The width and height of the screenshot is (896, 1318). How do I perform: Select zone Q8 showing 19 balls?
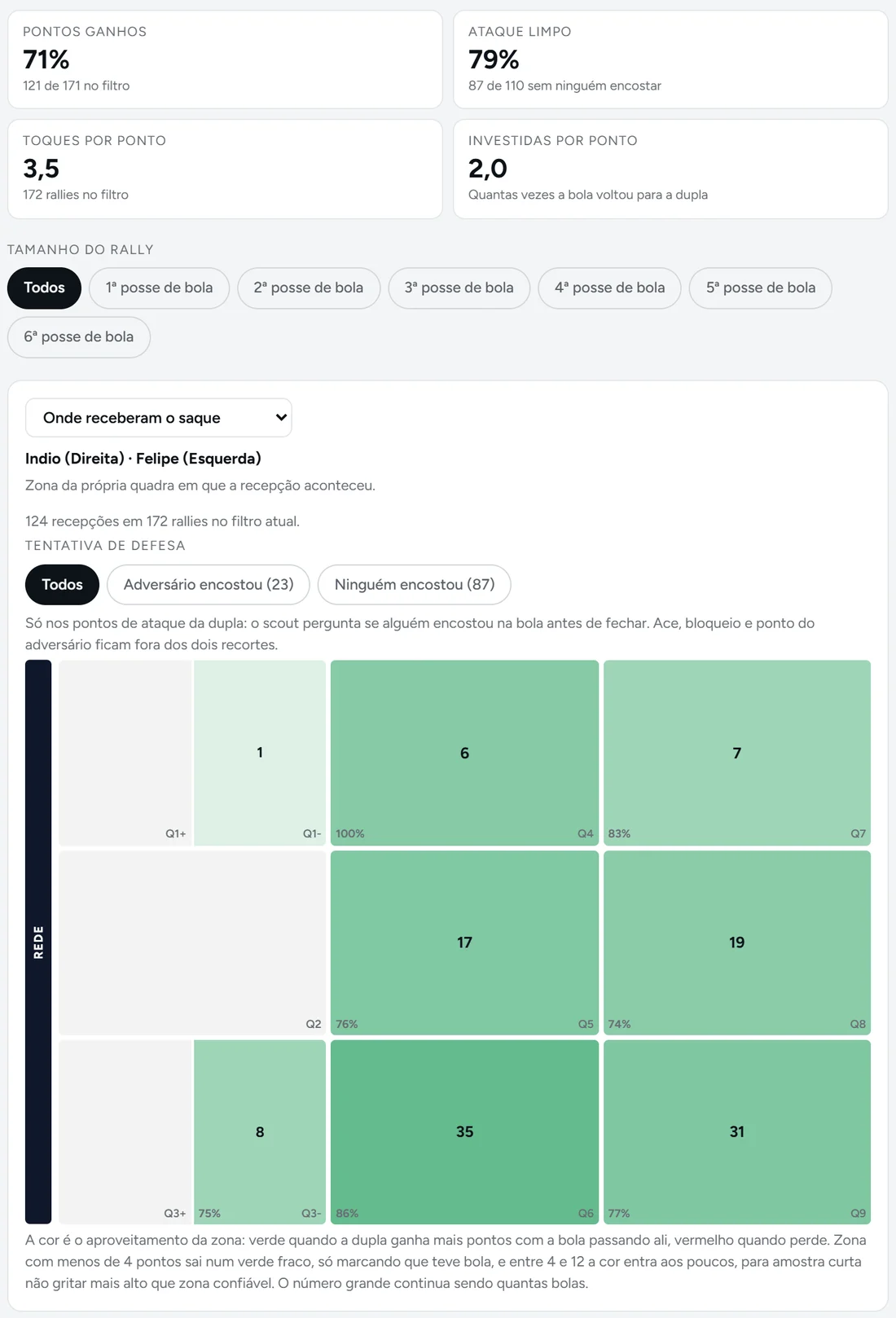pos(737,942)
